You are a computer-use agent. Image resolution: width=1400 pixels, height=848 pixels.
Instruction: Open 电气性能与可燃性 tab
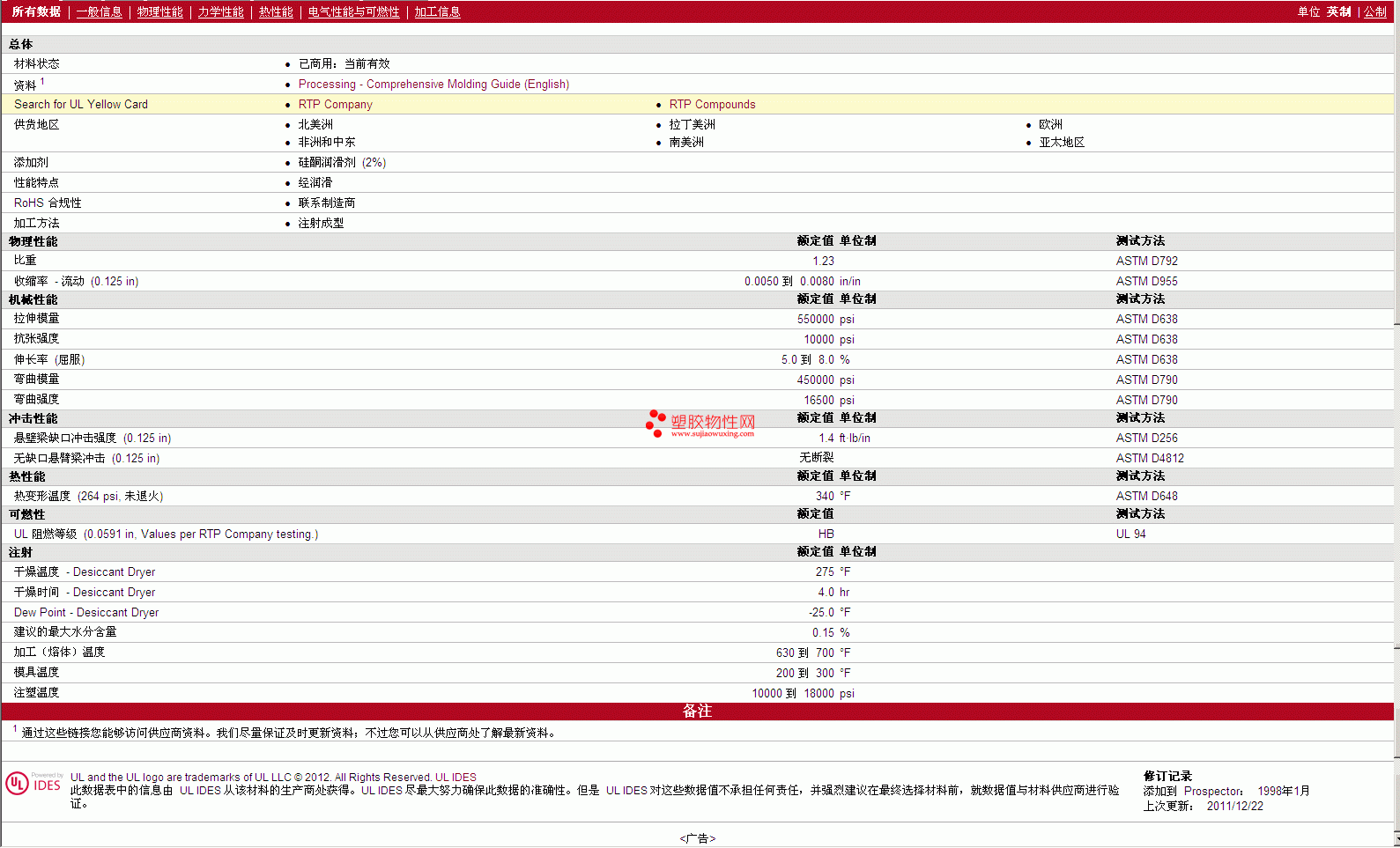353,11
